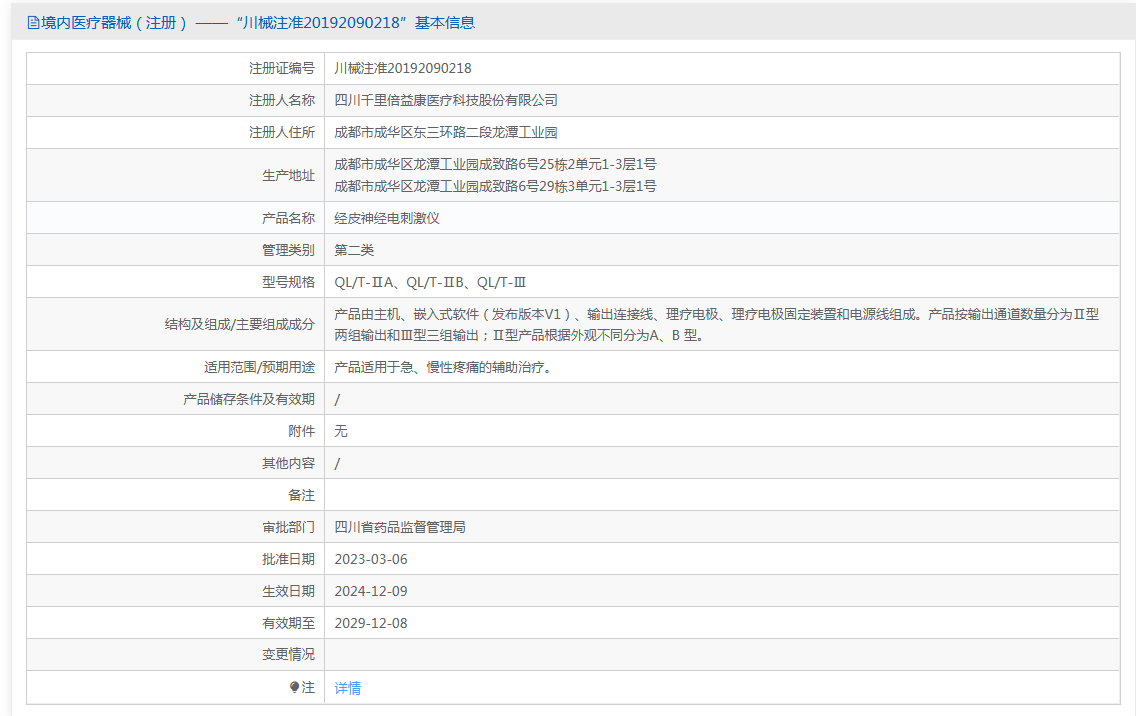
Task: Select expiry date 2029-12-08
Action: [x=371, y=623]
